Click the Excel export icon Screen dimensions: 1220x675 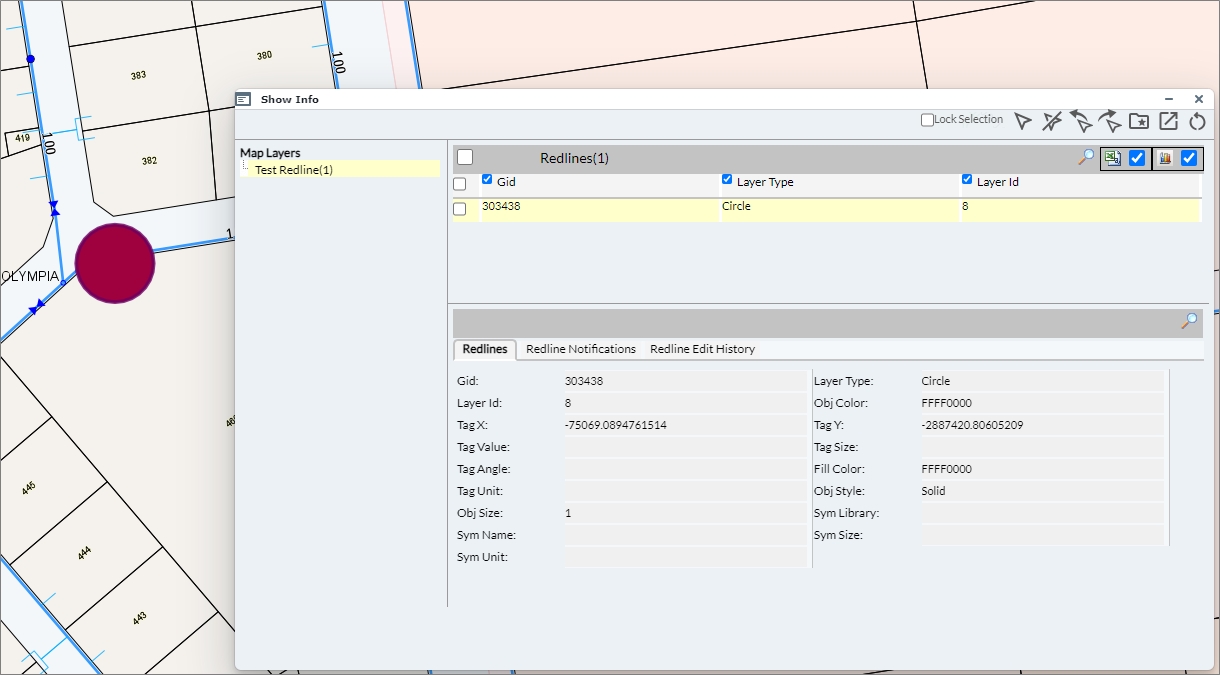tap(1112, 158)
